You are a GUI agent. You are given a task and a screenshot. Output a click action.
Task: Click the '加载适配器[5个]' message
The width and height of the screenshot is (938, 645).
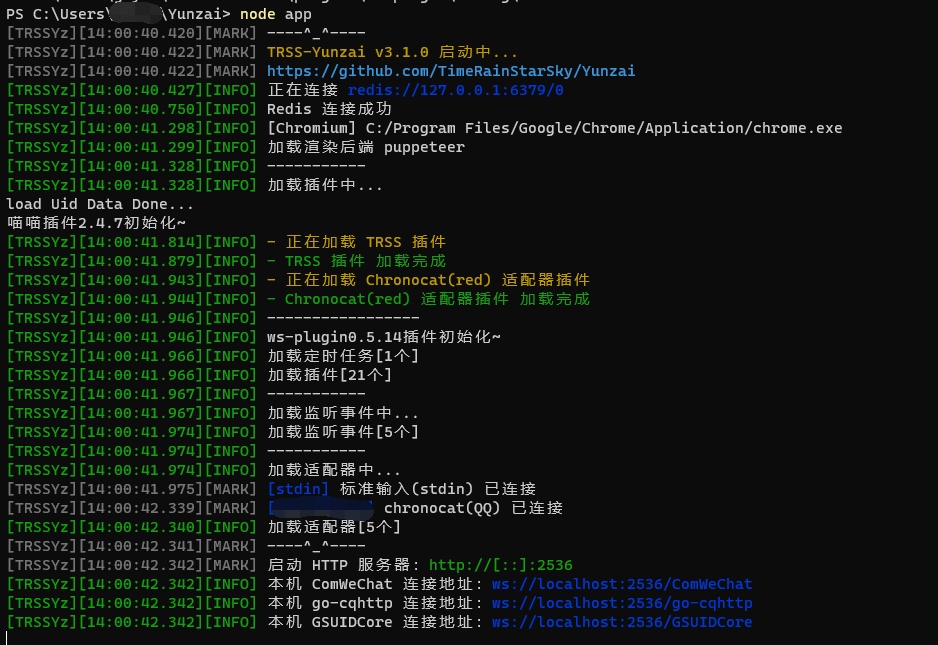tap(334, 527)
